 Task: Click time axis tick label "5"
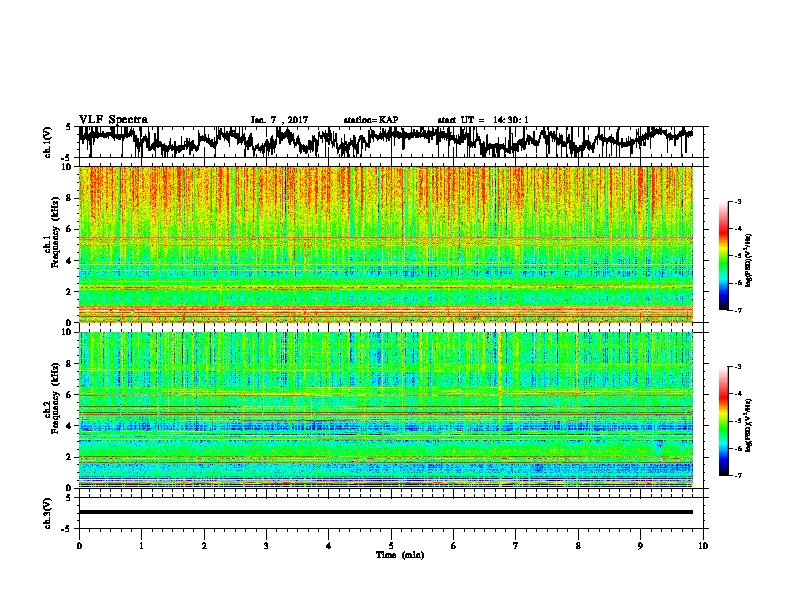point(391,546)
